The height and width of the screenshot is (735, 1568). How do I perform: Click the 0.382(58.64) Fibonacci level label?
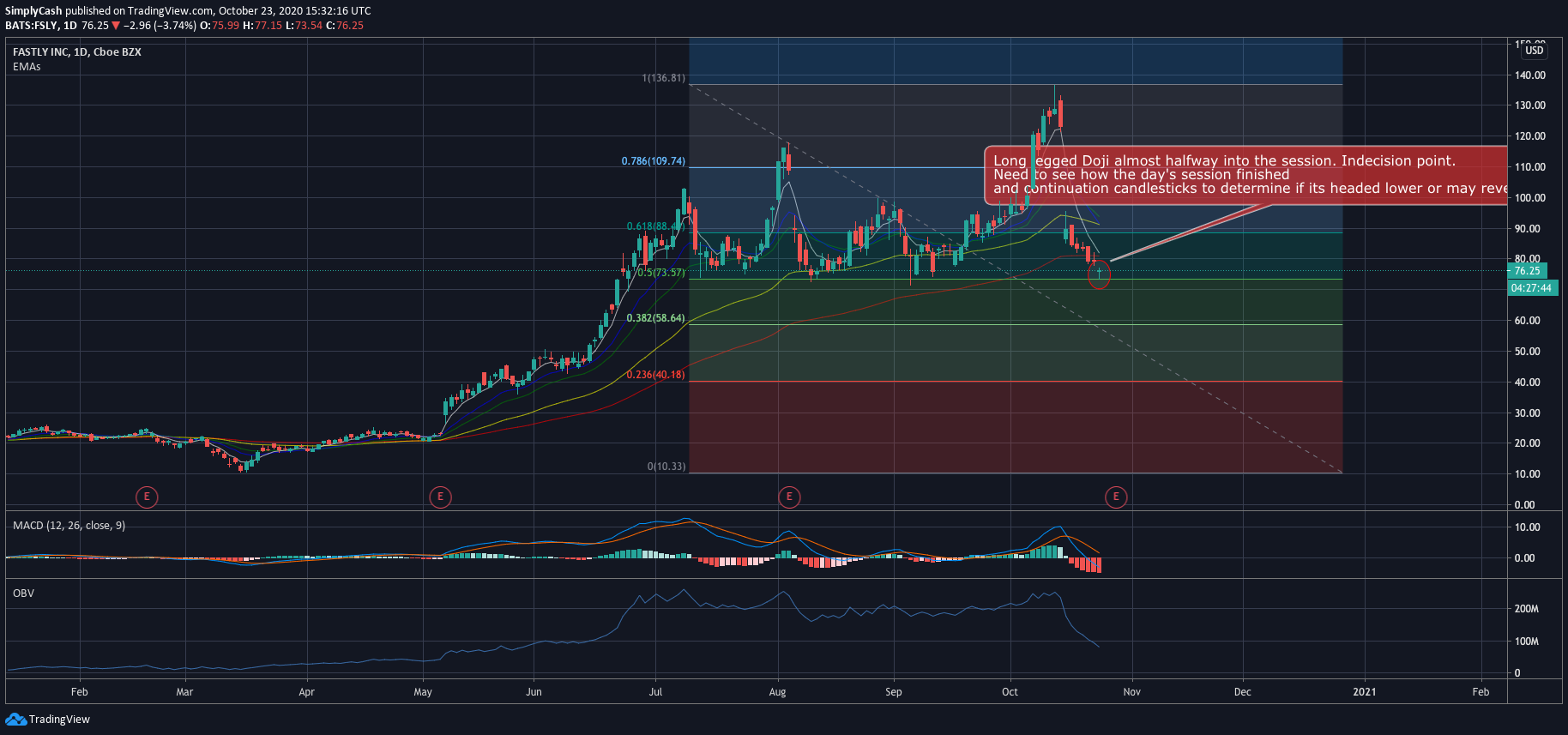(x=655, y=318)
